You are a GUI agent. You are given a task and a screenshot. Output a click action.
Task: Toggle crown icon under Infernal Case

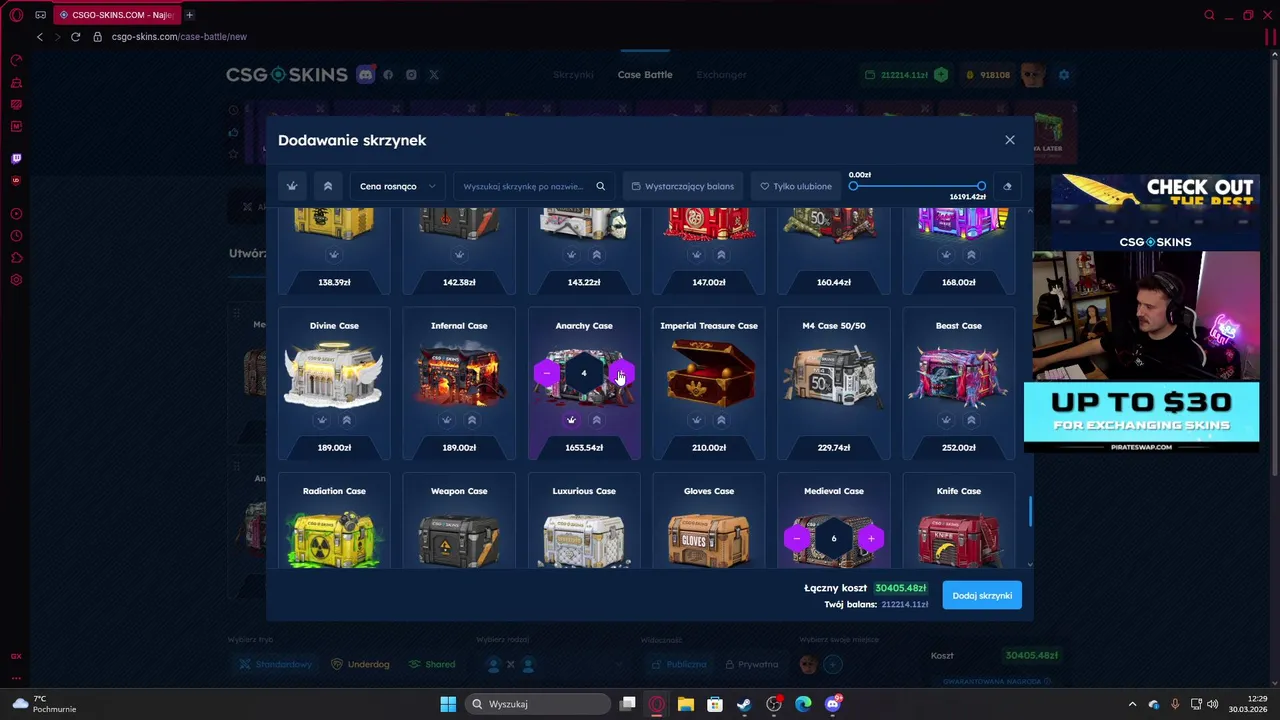[446, 420]
